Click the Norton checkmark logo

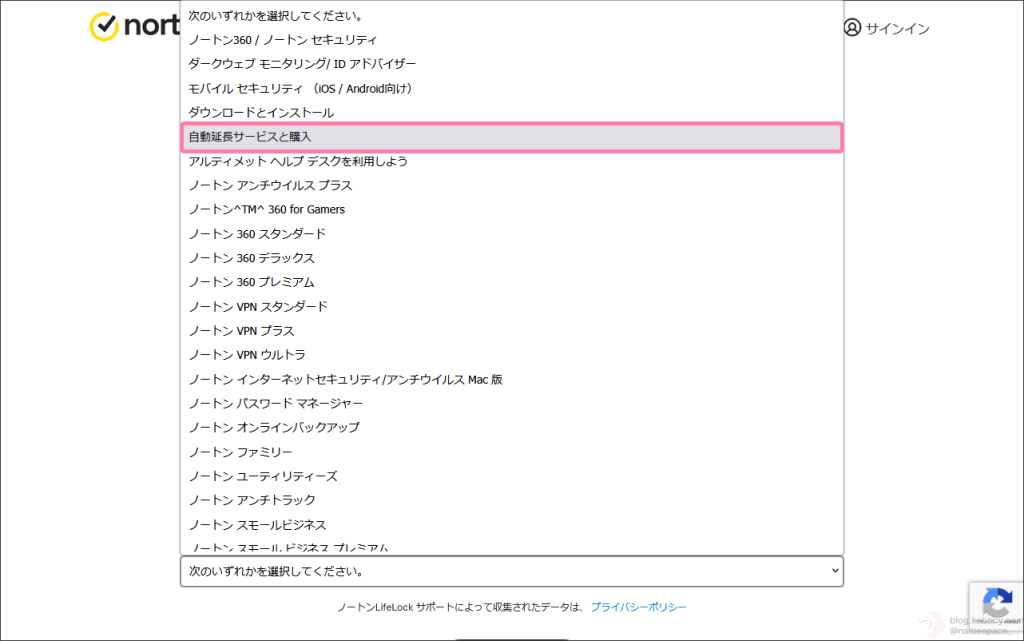[x=104, y=27]
